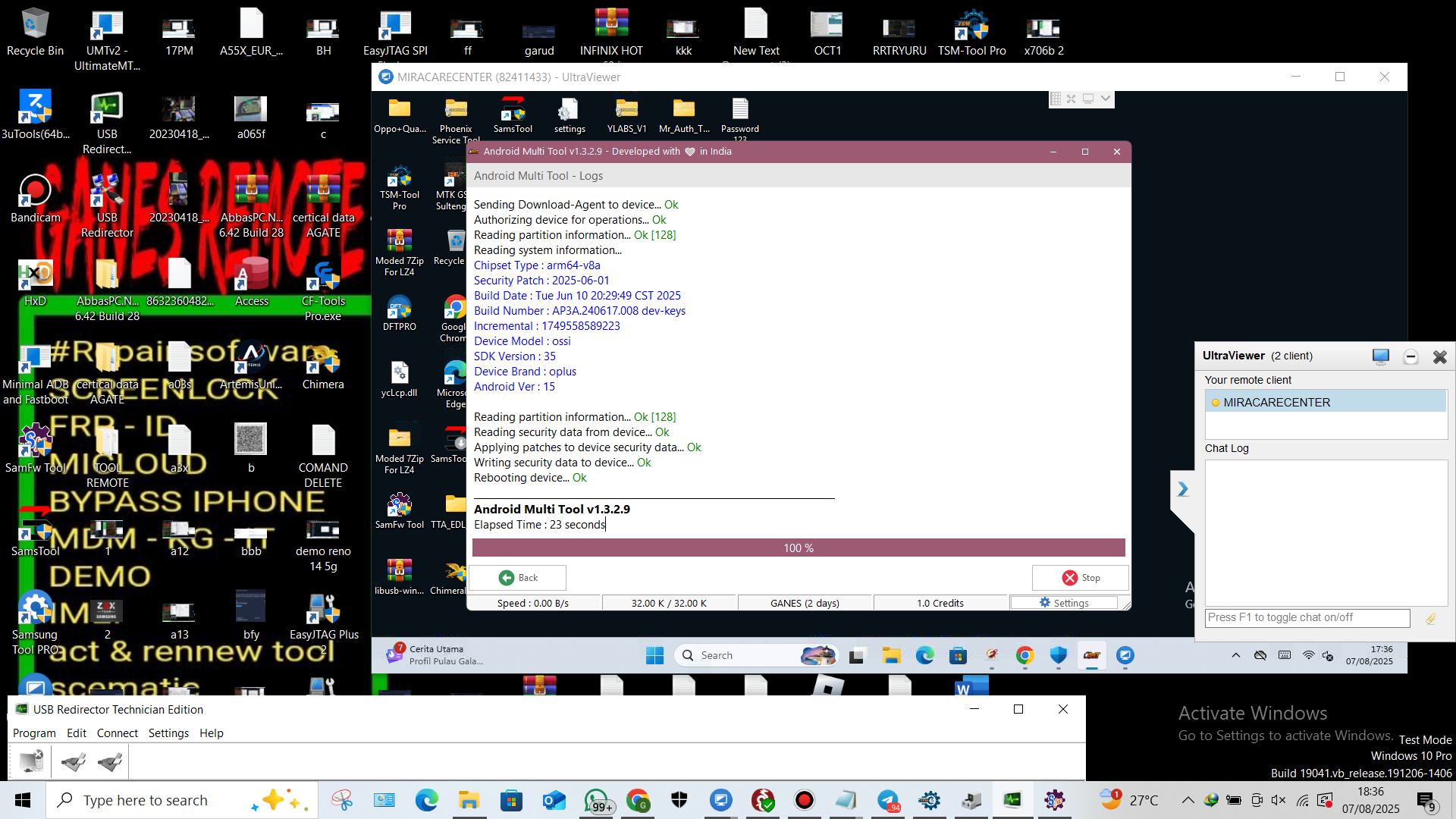Open Connect menu in USB Redirector

coord(118,733)
